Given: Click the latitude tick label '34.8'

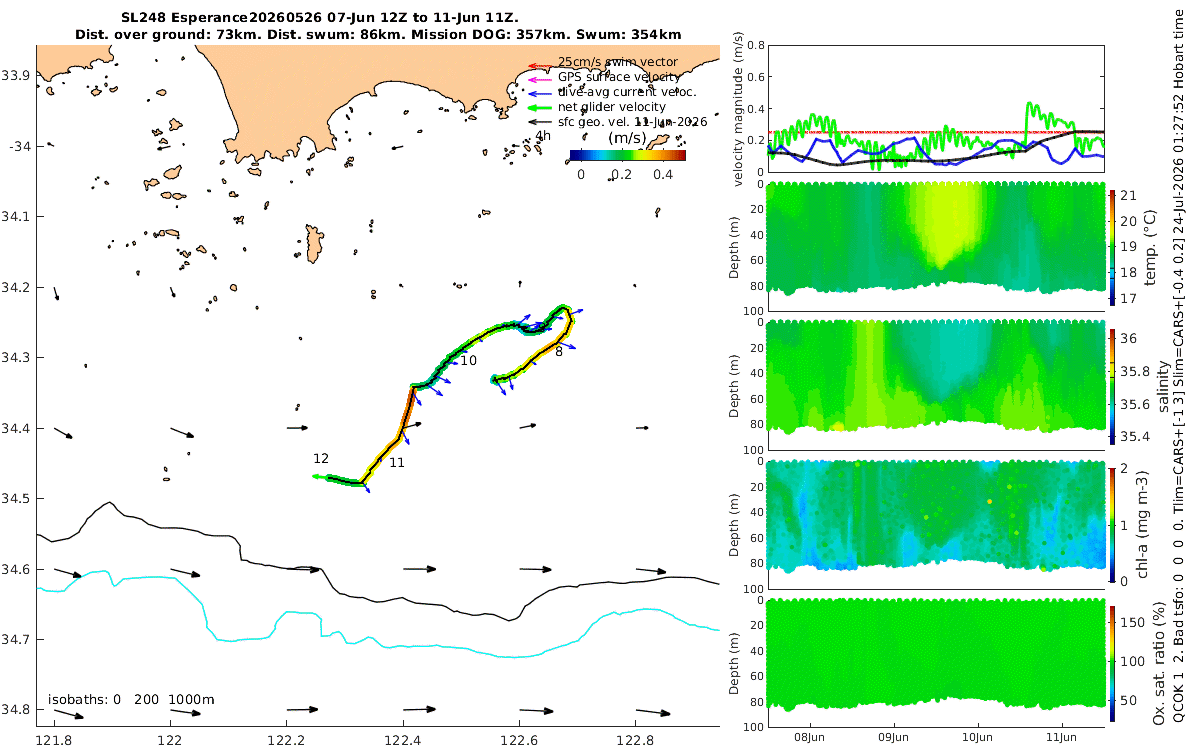Looking at the screenshot, I should pyautogui.click(x=15, y=710).
